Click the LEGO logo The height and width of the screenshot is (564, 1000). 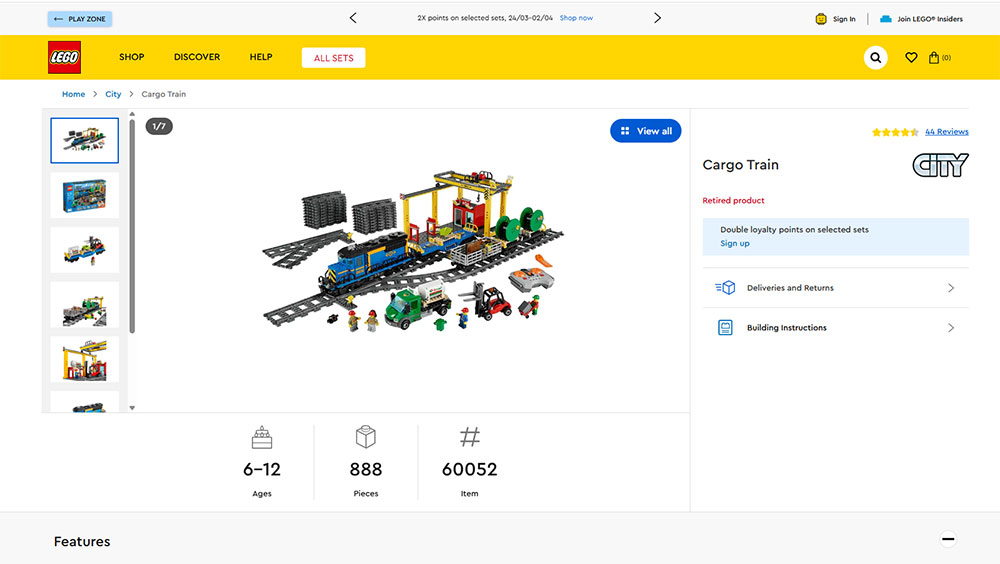(x=64, y=57)
